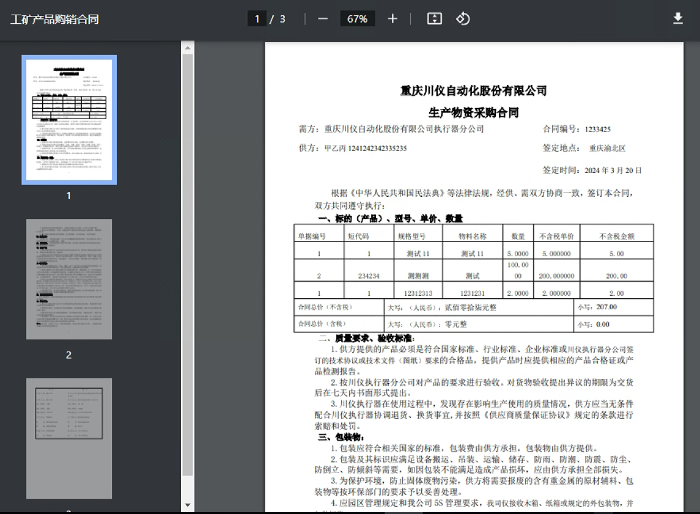Click the company heading 重庆川仪自动化股份有限公司
This screenshot has width=700, height=514.
(473, 91)
